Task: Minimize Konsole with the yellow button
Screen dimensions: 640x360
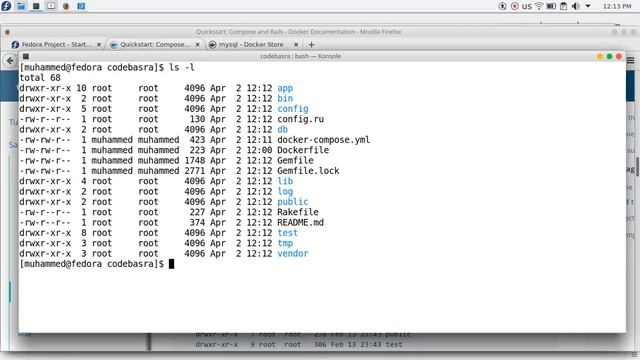Action: click(x=600, y=56)
